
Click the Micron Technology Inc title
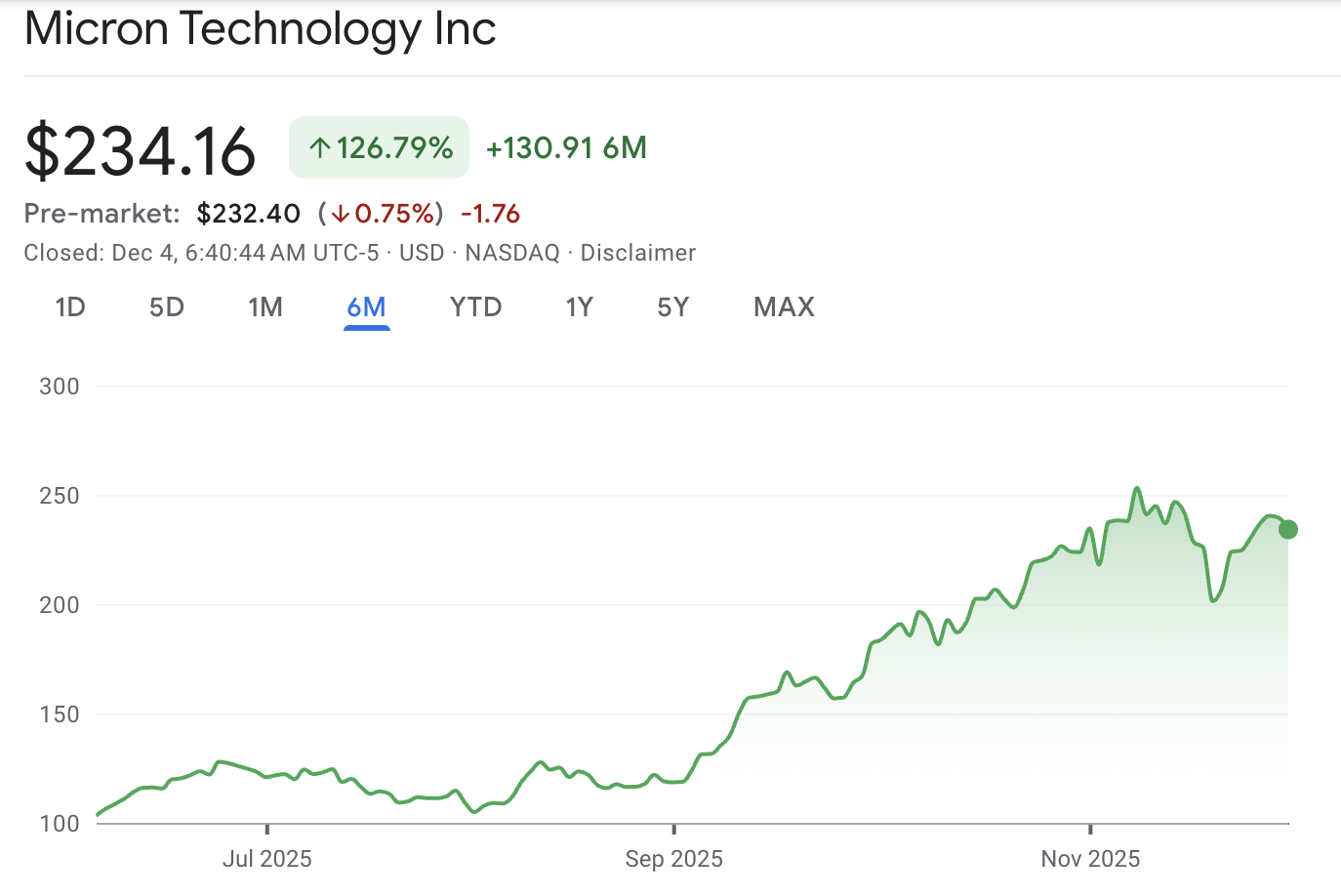click(260, 29)
